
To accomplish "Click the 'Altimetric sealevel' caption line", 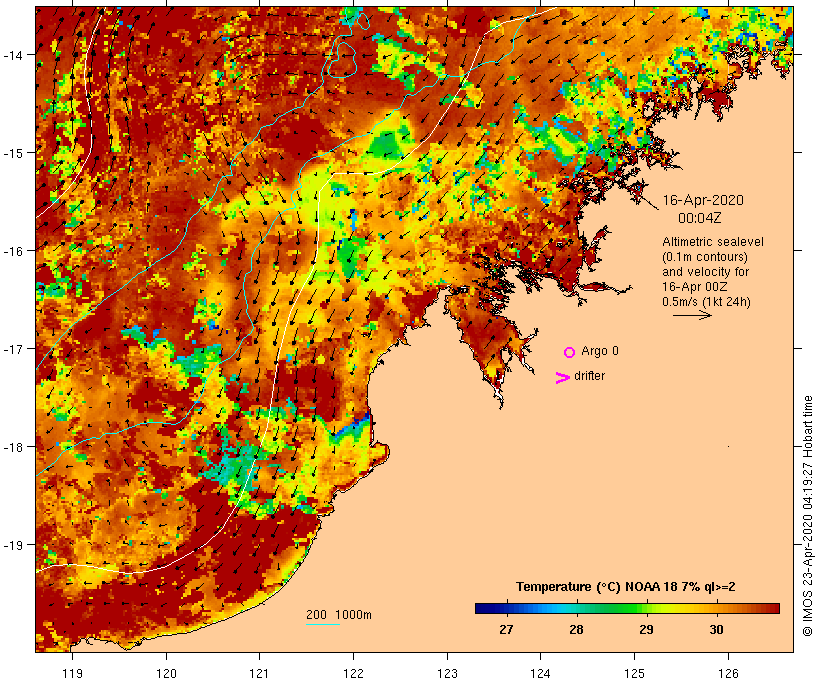I will coord(712,242).
